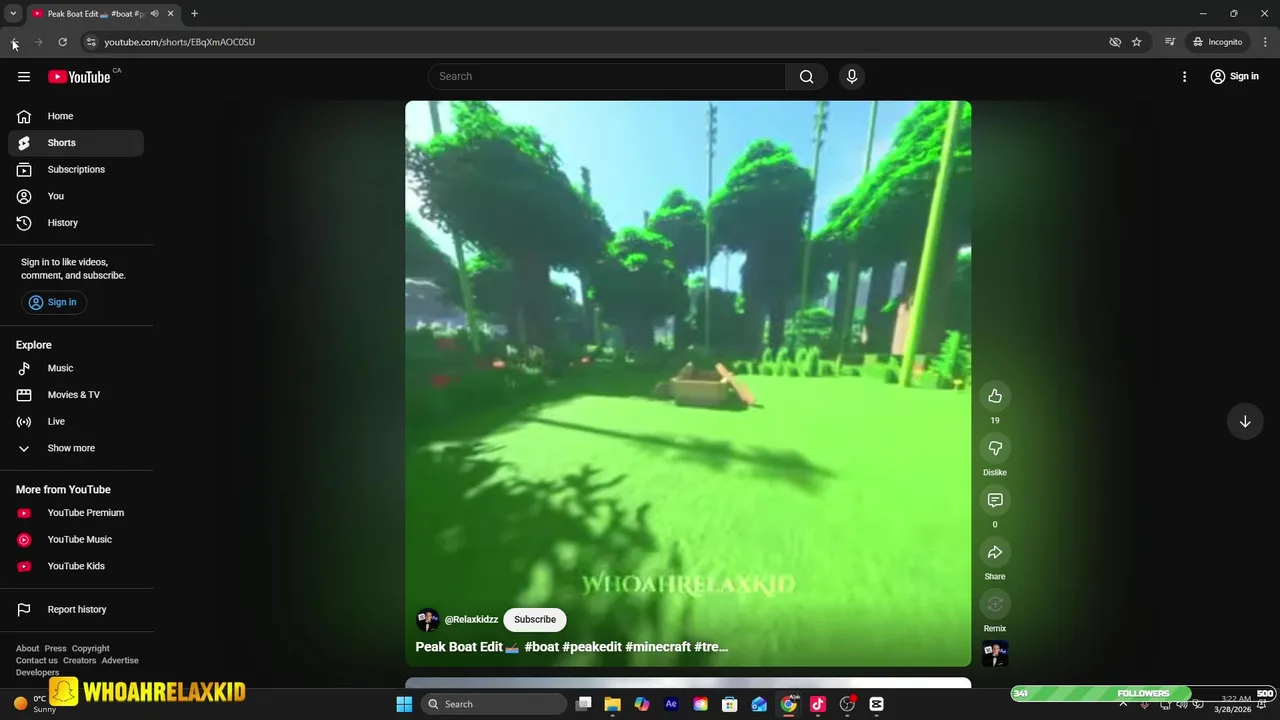Bookmark this page with the star
The width and height of the screenshot is (1280, 720).
1136,42
